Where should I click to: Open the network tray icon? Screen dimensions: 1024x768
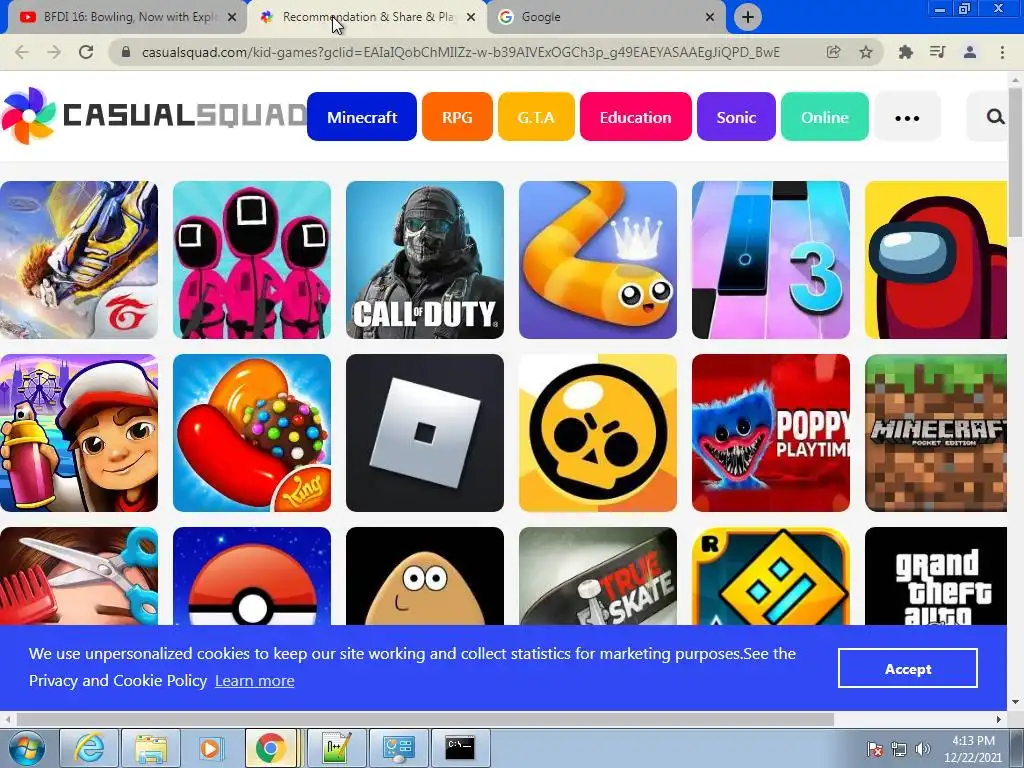(899, 749)
